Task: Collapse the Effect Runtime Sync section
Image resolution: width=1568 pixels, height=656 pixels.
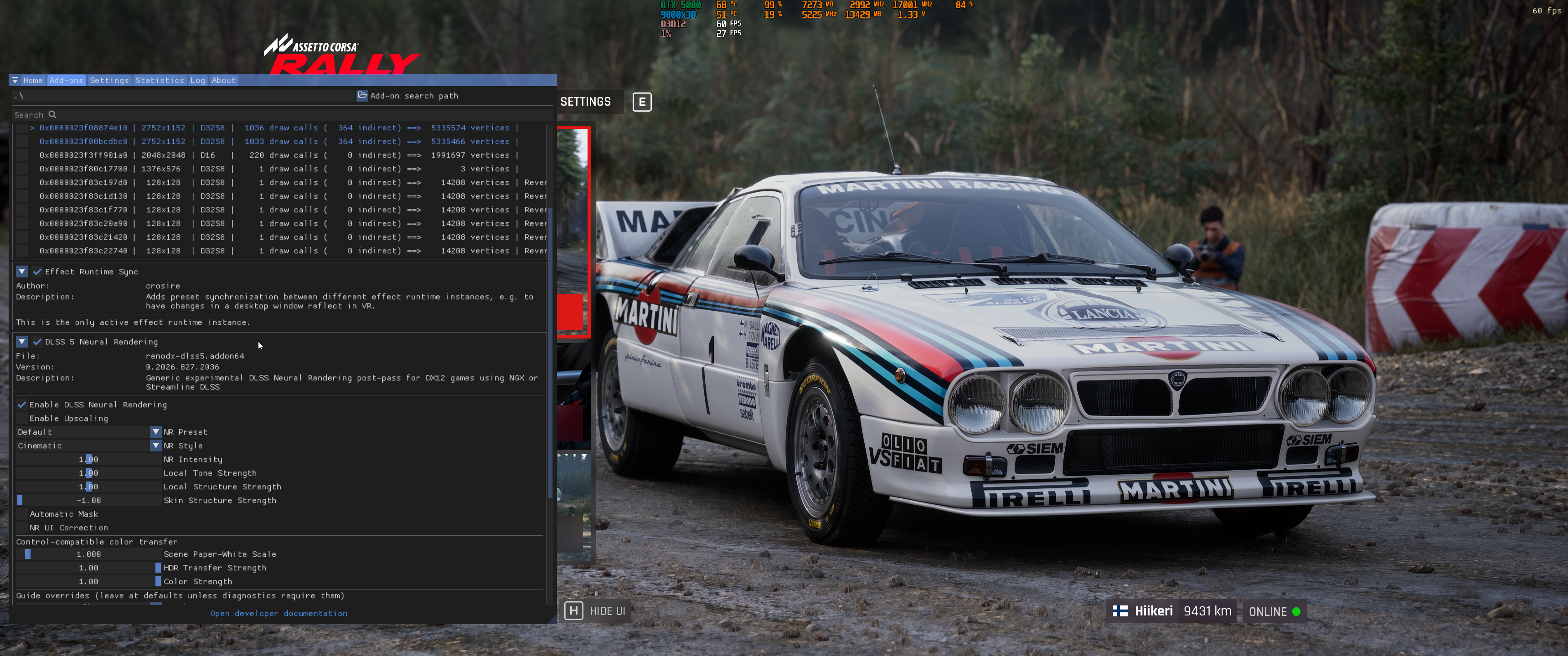Action: [22, 272]
